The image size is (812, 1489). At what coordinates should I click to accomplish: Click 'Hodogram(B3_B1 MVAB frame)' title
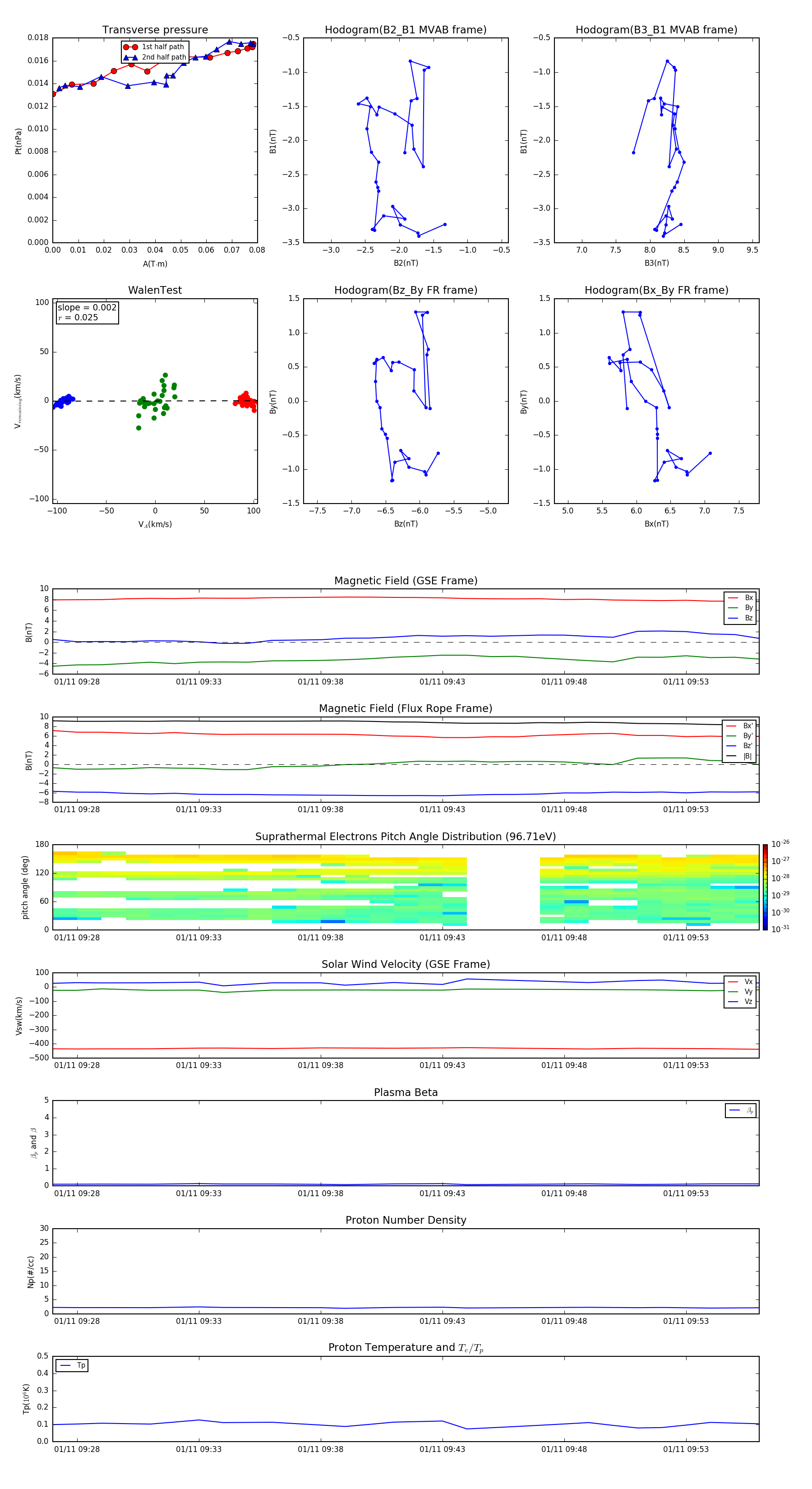click(656, 30)
